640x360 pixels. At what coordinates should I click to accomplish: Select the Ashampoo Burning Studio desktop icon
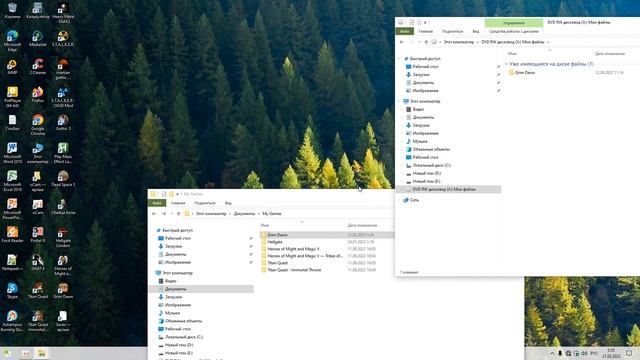(x=12, y=321)
